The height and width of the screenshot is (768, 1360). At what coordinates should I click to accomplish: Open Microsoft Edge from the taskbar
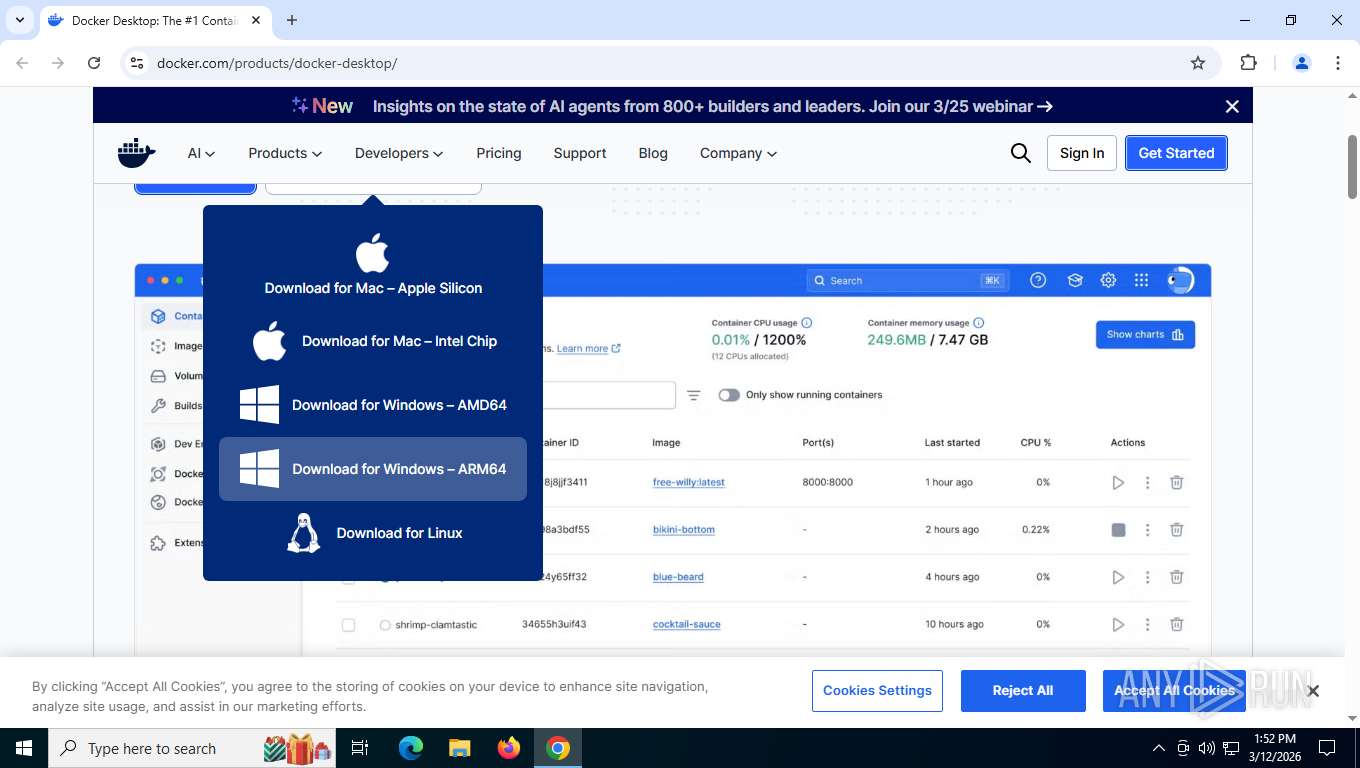pyautogui.click(x=411, y=748)
